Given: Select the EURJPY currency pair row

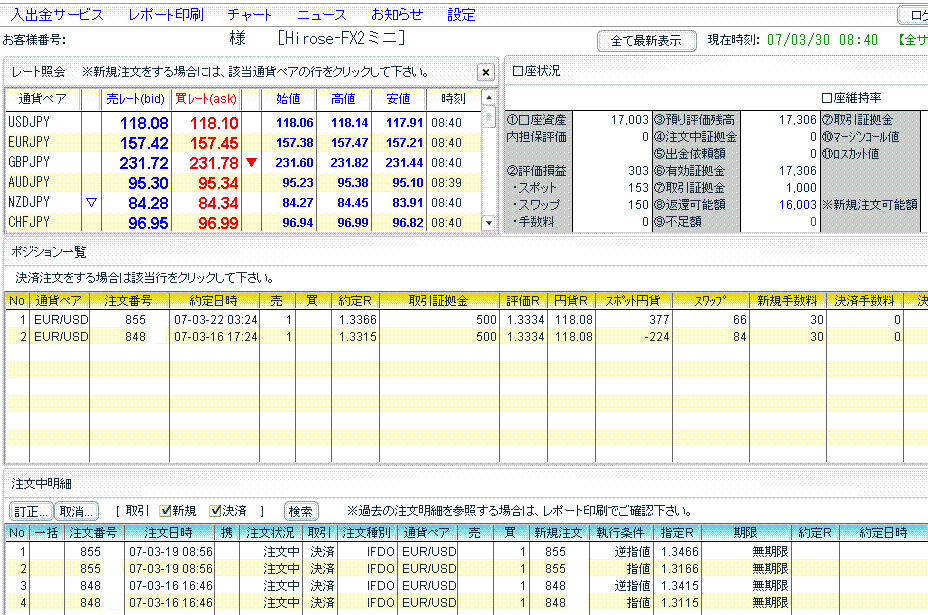Looking at the screenshot, I should click(x=243, y=143).
